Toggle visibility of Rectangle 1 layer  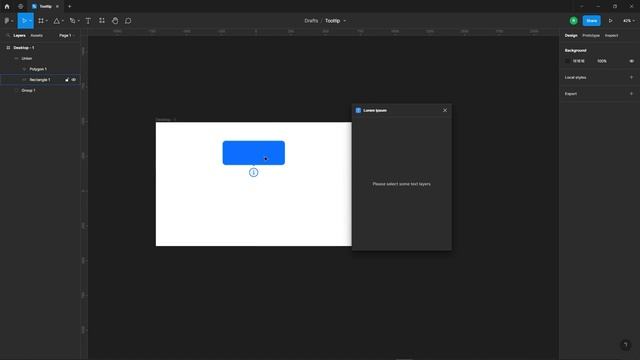coord(74,80)
